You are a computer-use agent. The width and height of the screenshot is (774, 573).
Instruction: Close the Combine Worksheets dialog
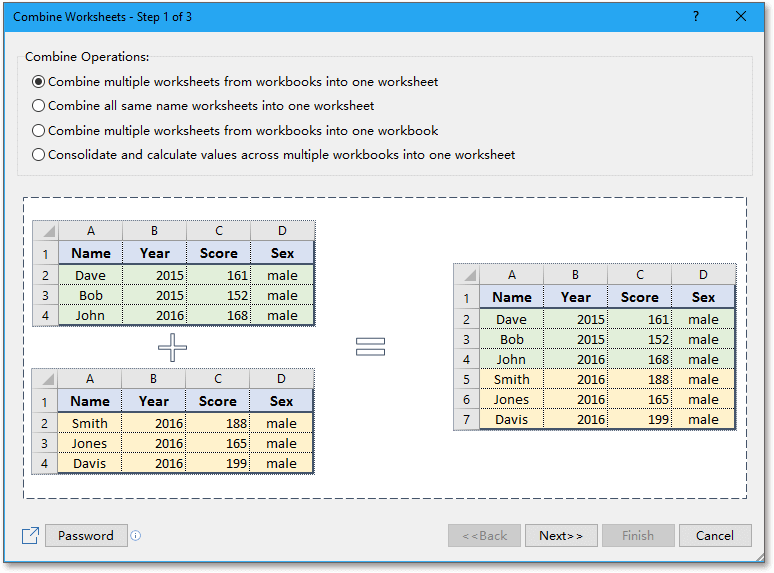click(741, 17)
